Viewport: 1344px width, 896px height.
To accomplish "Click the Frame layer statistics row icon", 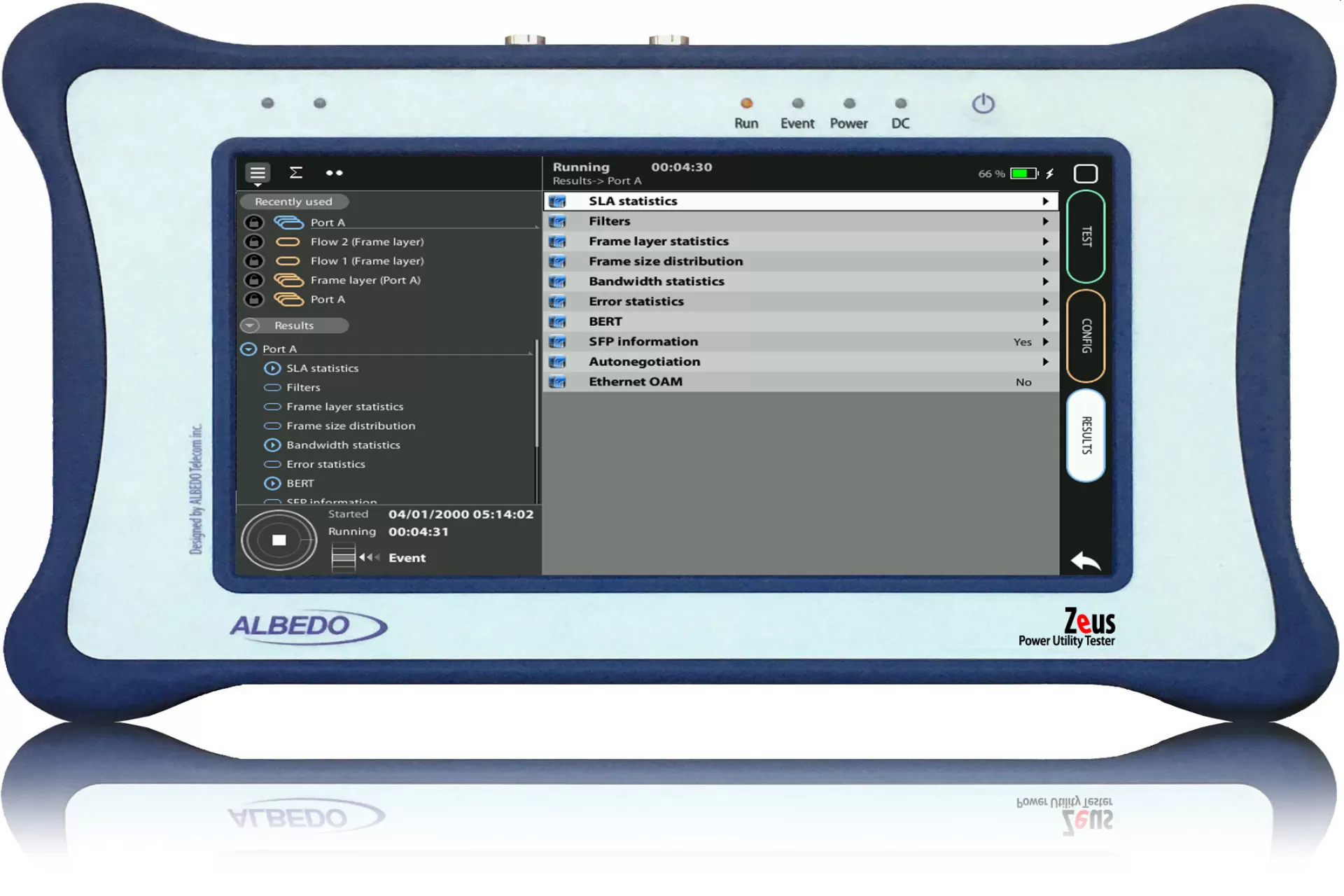I will pos(557,241).
